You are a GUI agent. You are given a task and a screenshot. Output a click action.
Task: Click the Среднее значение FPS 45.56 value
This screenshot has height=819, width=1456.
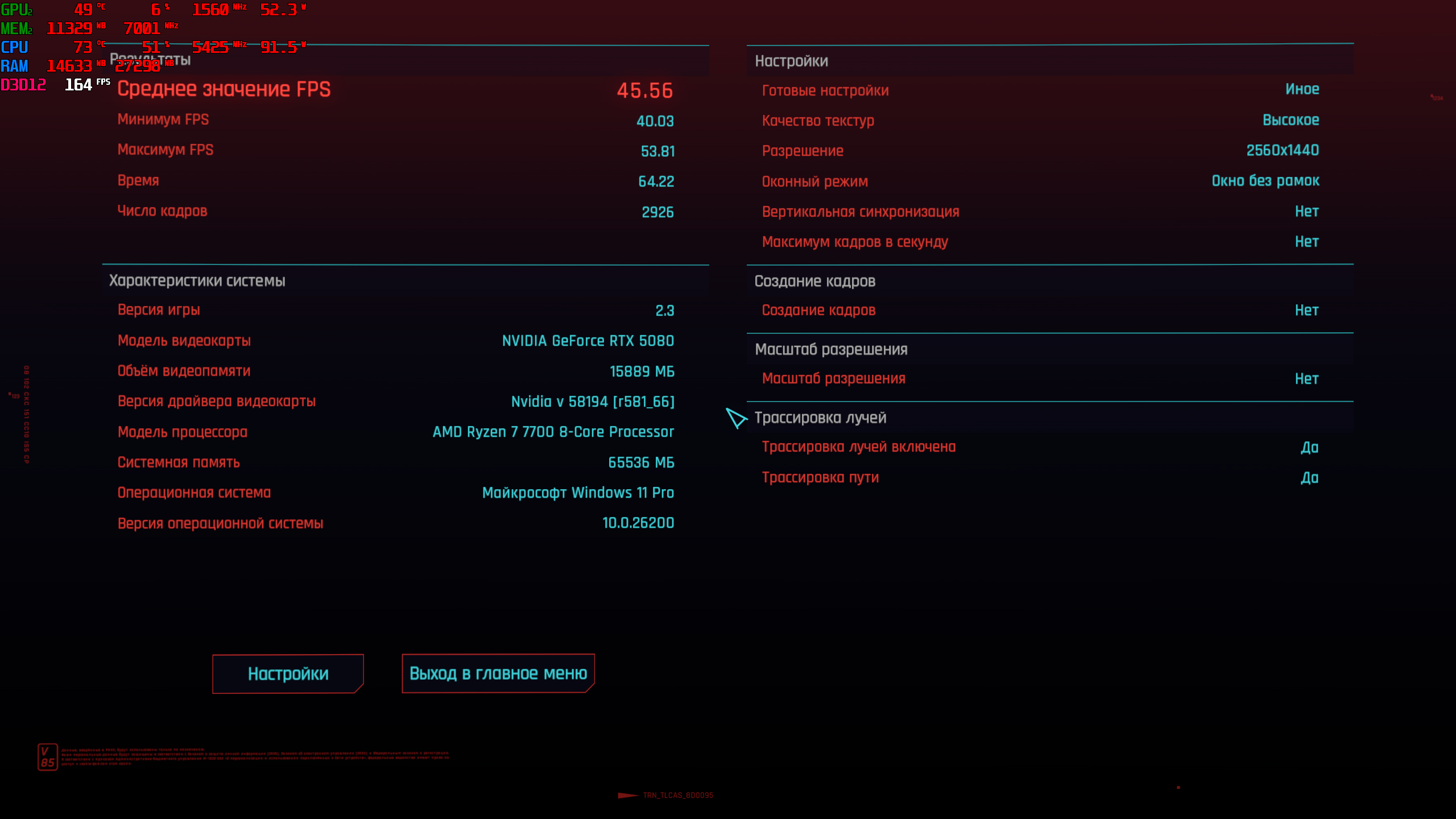pyautogui.click(x=644, y=90)
